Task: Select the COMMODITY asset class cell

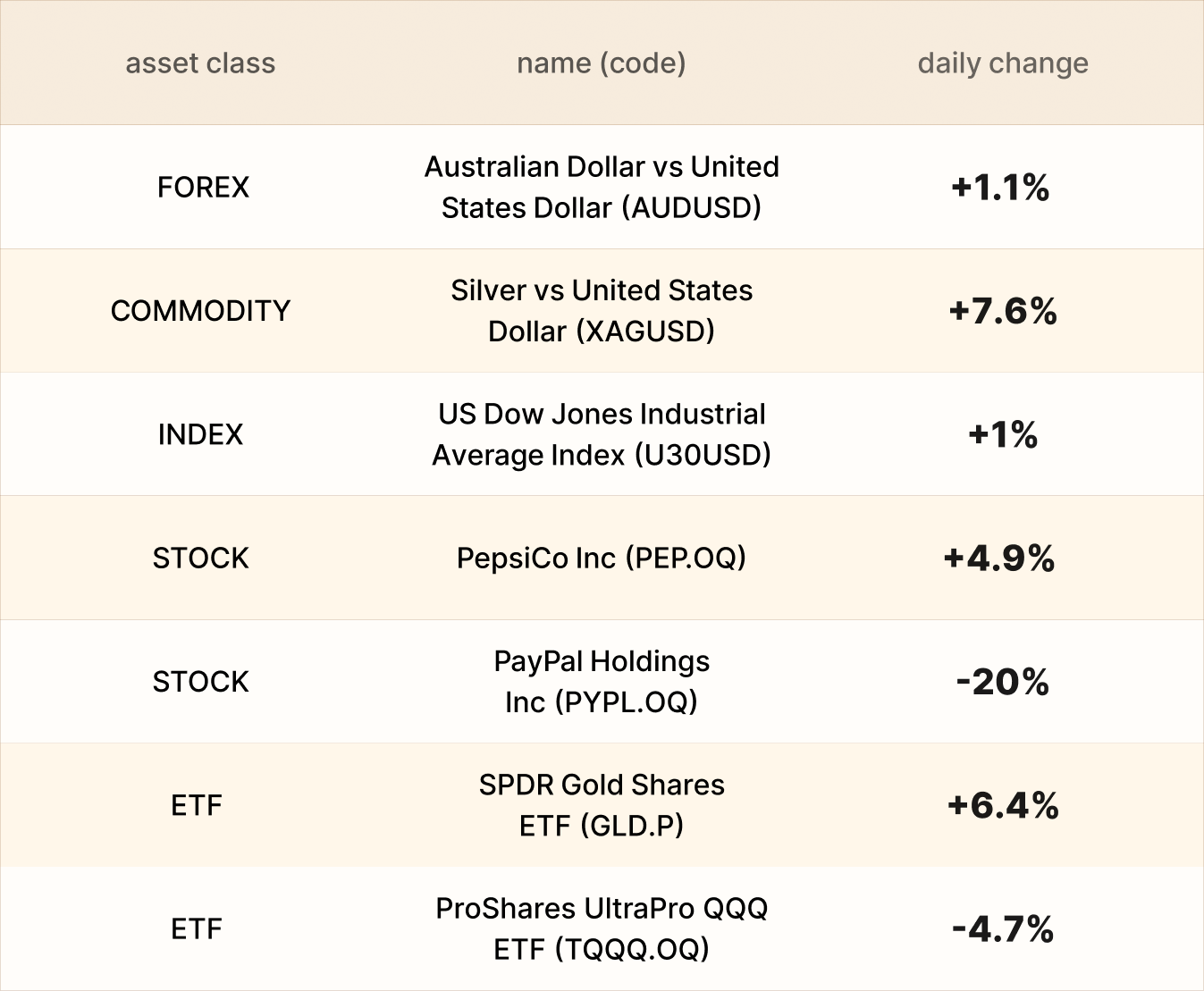Action: [200, 311]
